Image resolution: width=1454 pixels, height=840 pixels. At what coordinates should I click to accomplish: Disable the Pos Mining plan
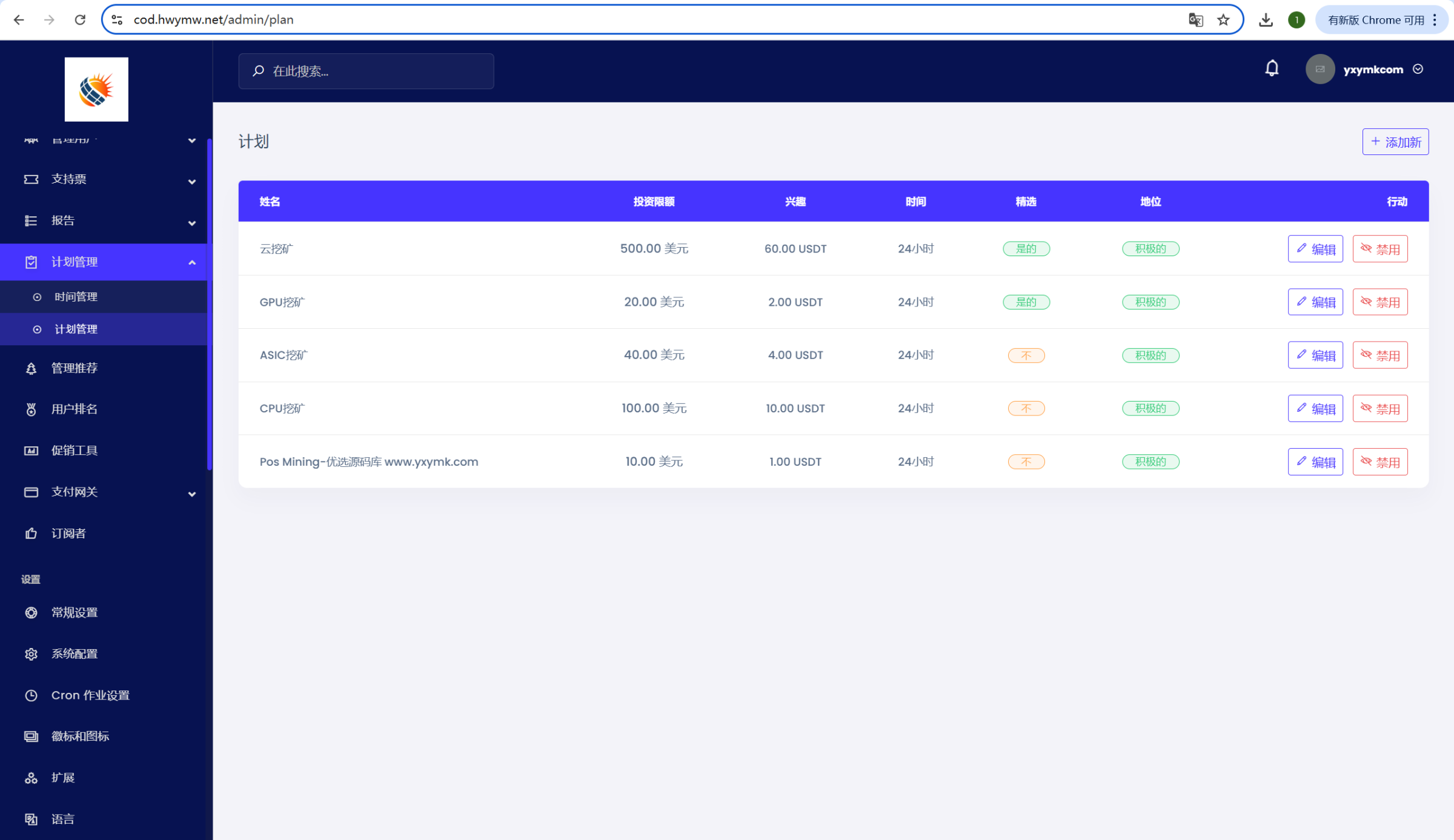(1379, 462)
